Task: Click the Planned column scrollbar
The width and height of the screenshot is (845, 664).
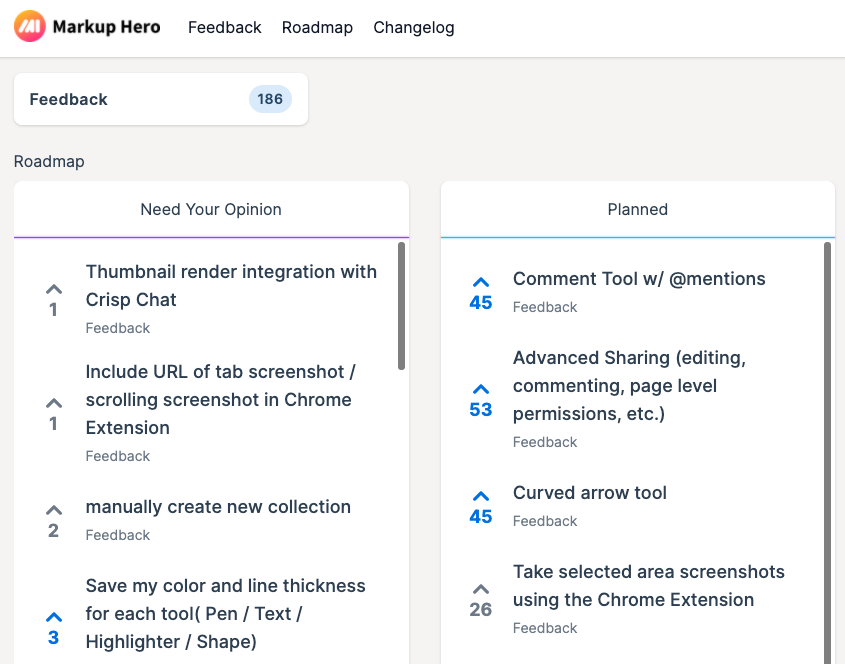Action: click(x=827, y=453)
